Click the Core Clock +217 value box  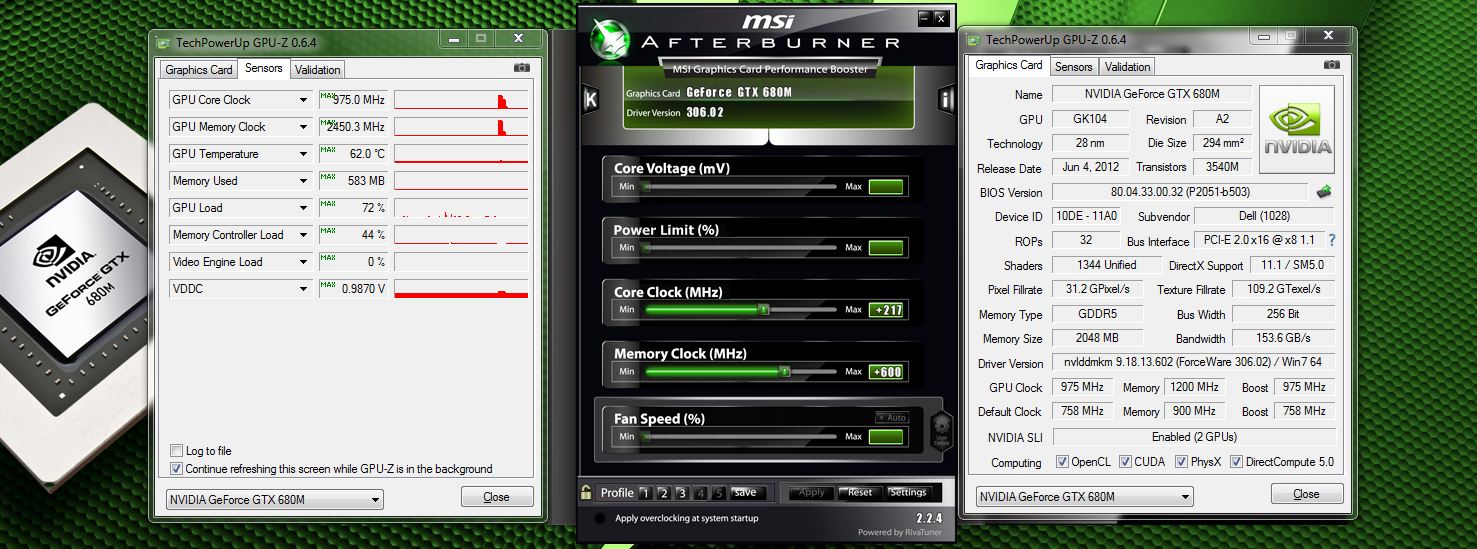tap(886, 310)
